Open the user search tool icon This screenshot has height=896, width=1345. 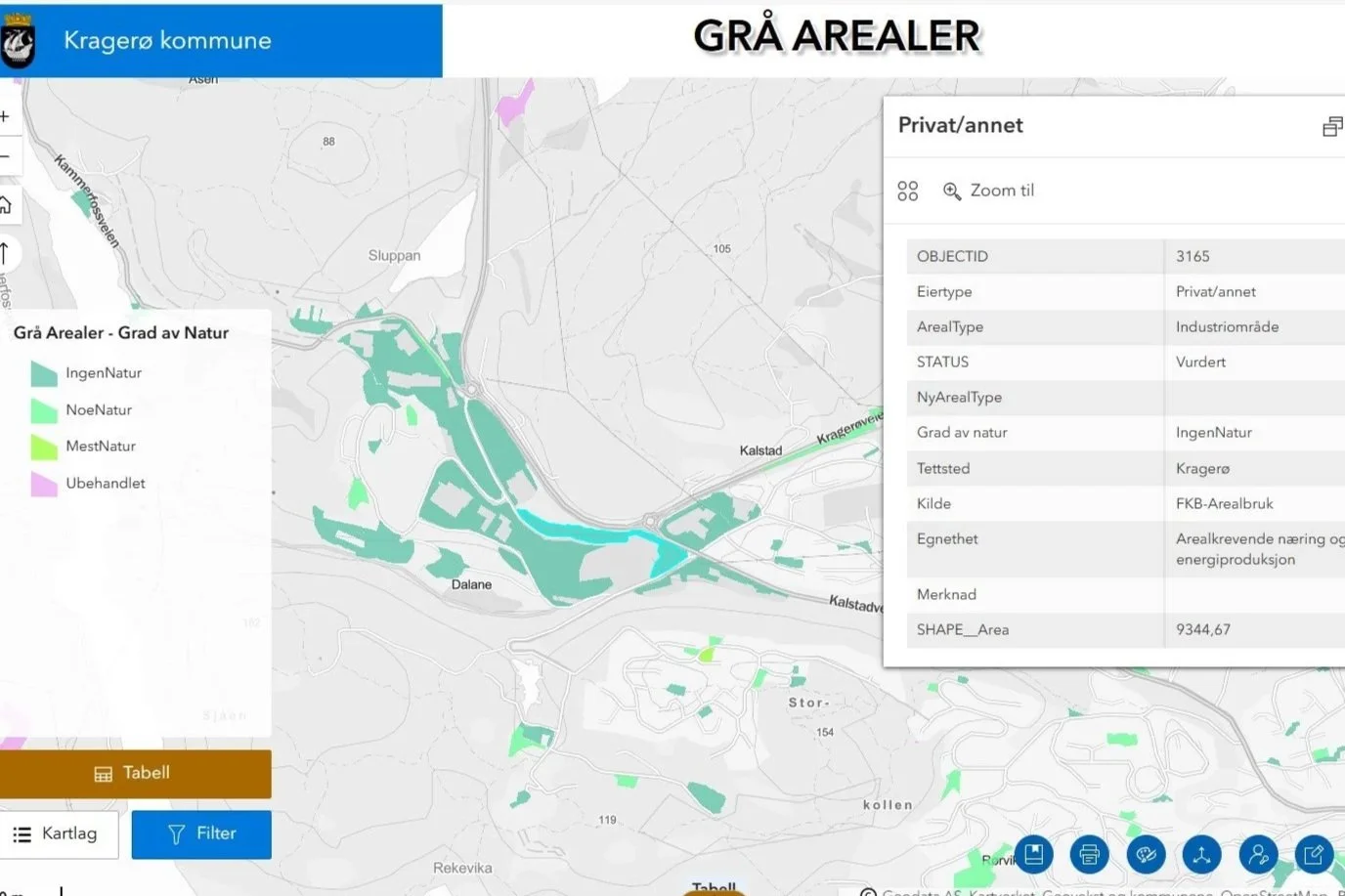tap(1258, 855)
